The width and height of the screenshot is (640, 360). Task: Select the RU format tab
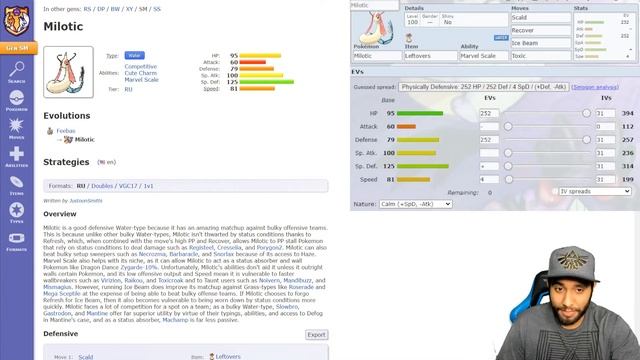coord(81,186)
